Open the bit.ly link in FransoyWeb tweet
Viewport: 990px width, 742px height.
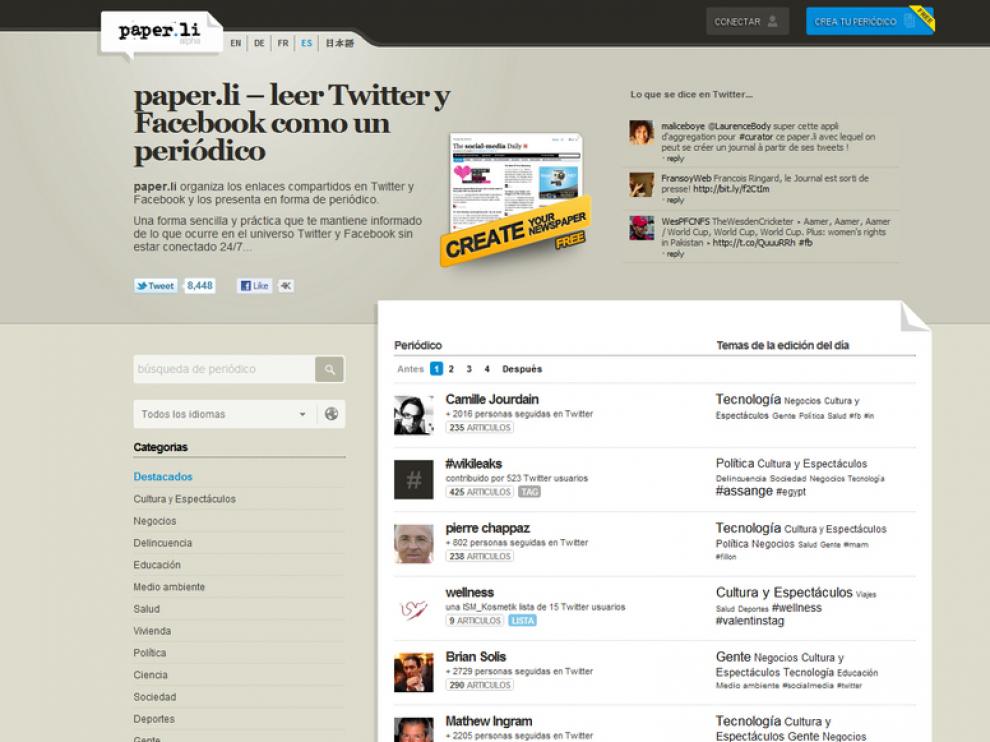click(731, 189)
